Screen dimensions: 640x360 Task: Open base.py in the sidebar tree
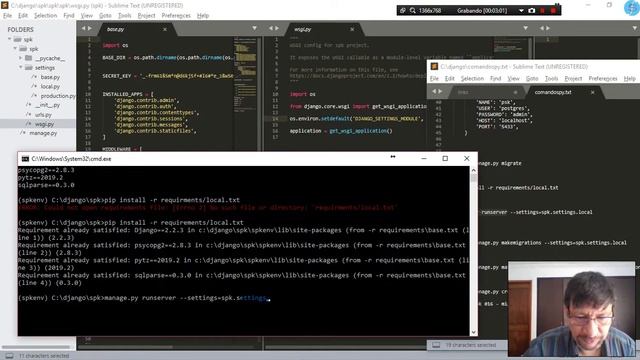coord(50,77)
